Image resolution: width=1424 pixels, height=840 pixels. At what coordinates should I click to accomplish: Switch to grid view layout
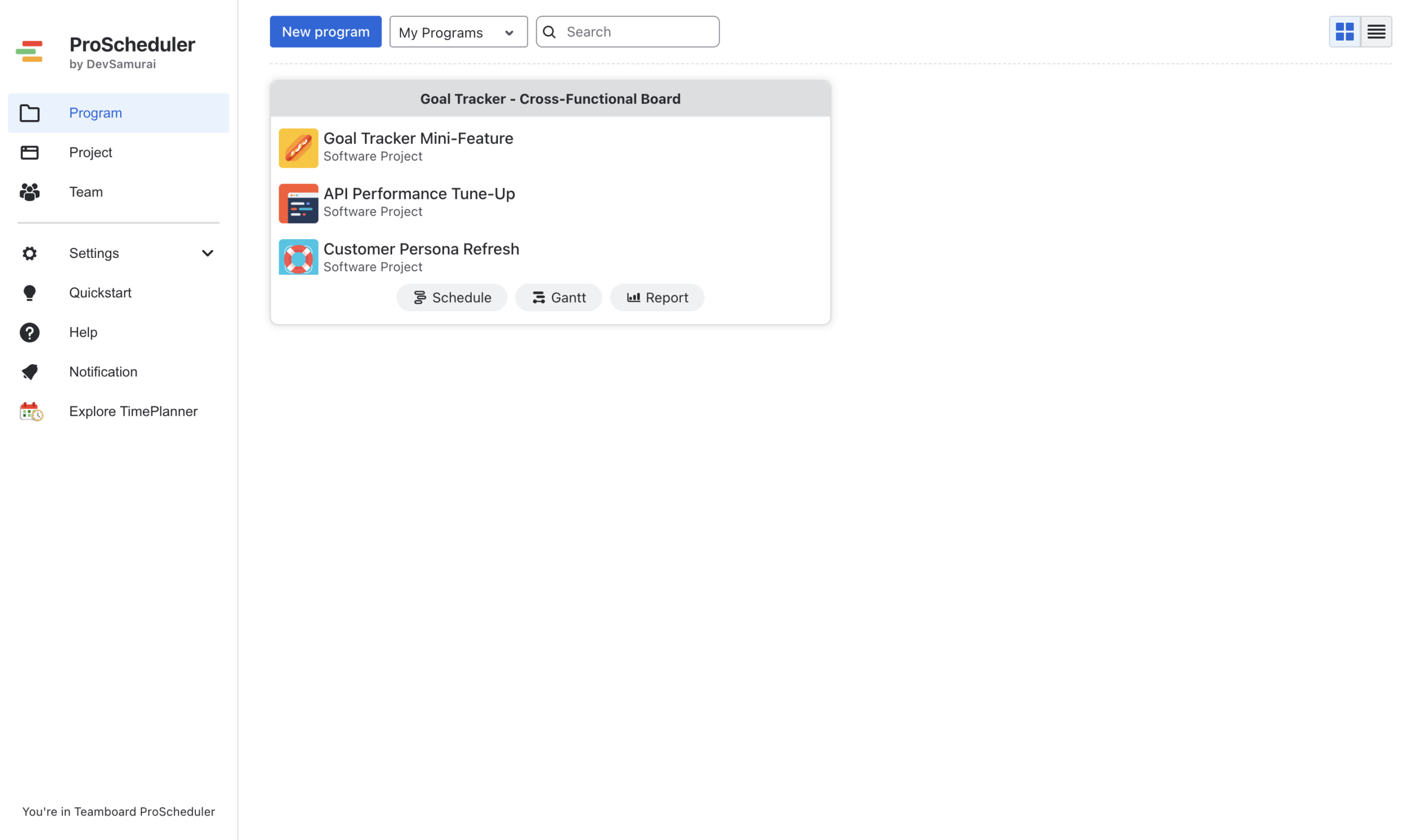[1344, 32]
